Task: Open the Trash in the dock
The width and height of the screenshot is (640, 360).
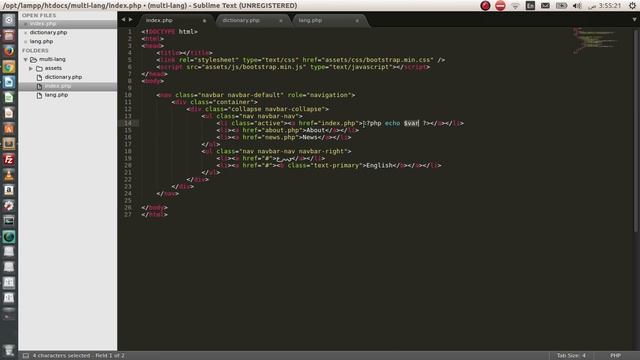Action: point(9,350)
